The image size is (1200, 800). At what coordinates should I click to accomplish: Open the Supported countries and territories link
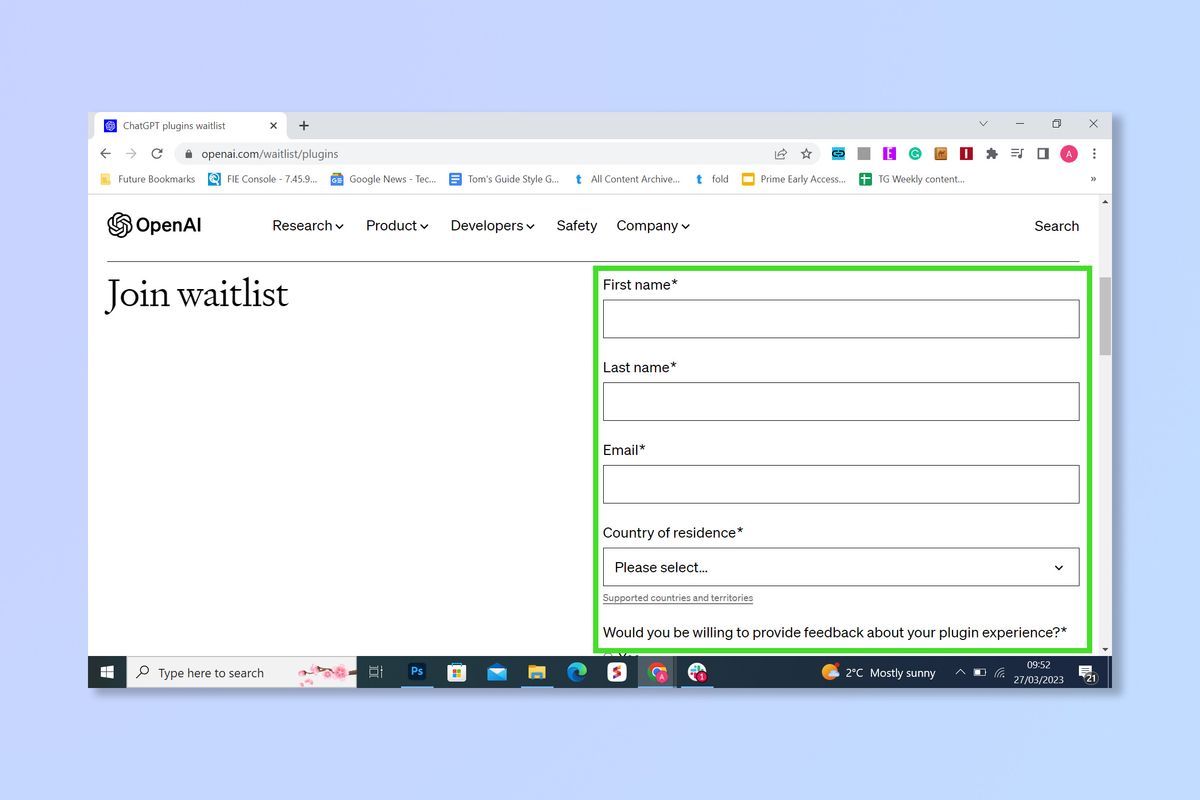678,598
